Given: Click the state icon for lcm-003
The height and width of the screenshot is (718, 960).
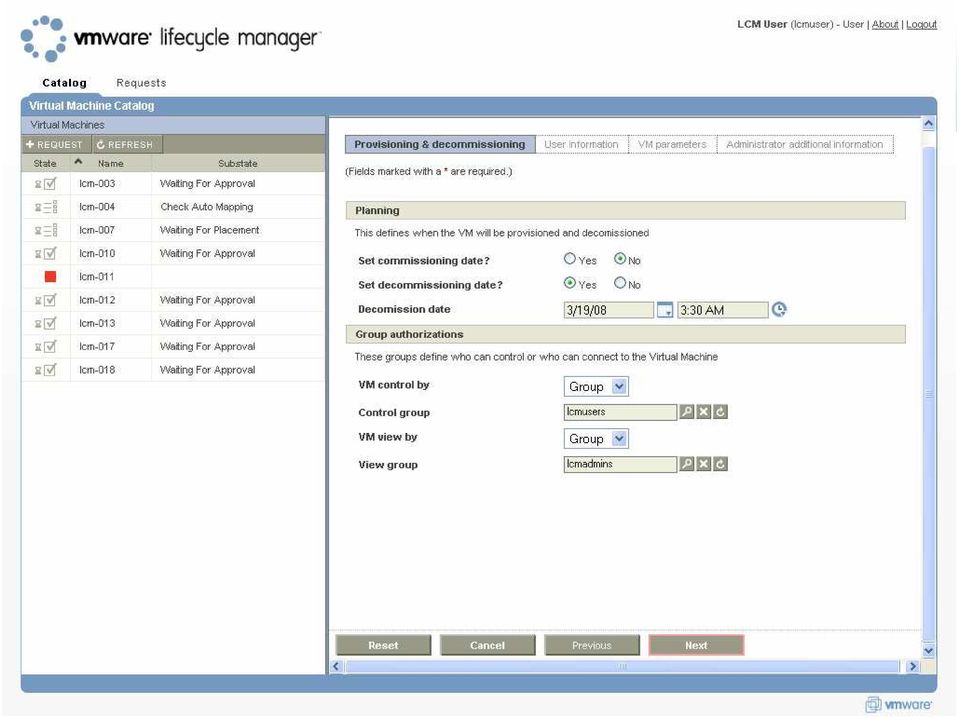Looking at the screenshot, I should pyautogui.click(x=46, y=184).
